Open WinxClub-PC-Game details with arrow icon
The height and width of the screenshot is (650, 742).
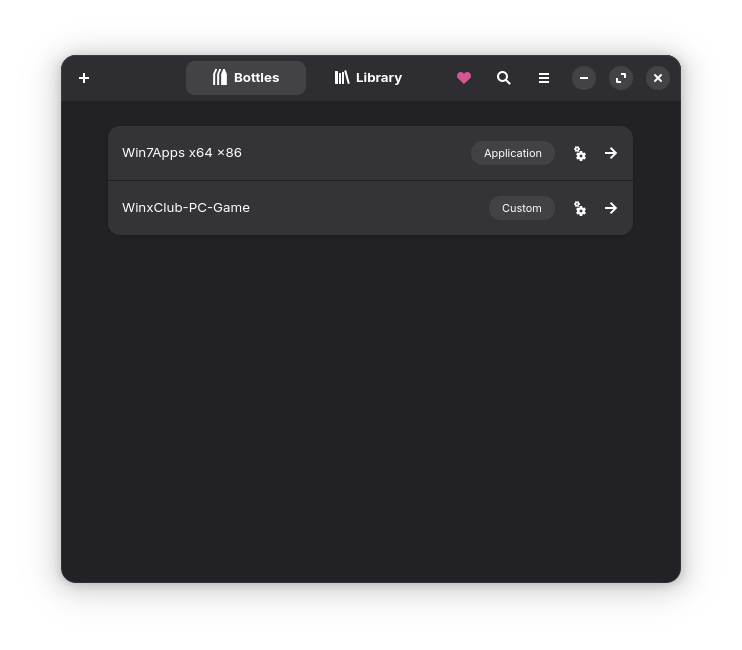(x=611, y=208)
